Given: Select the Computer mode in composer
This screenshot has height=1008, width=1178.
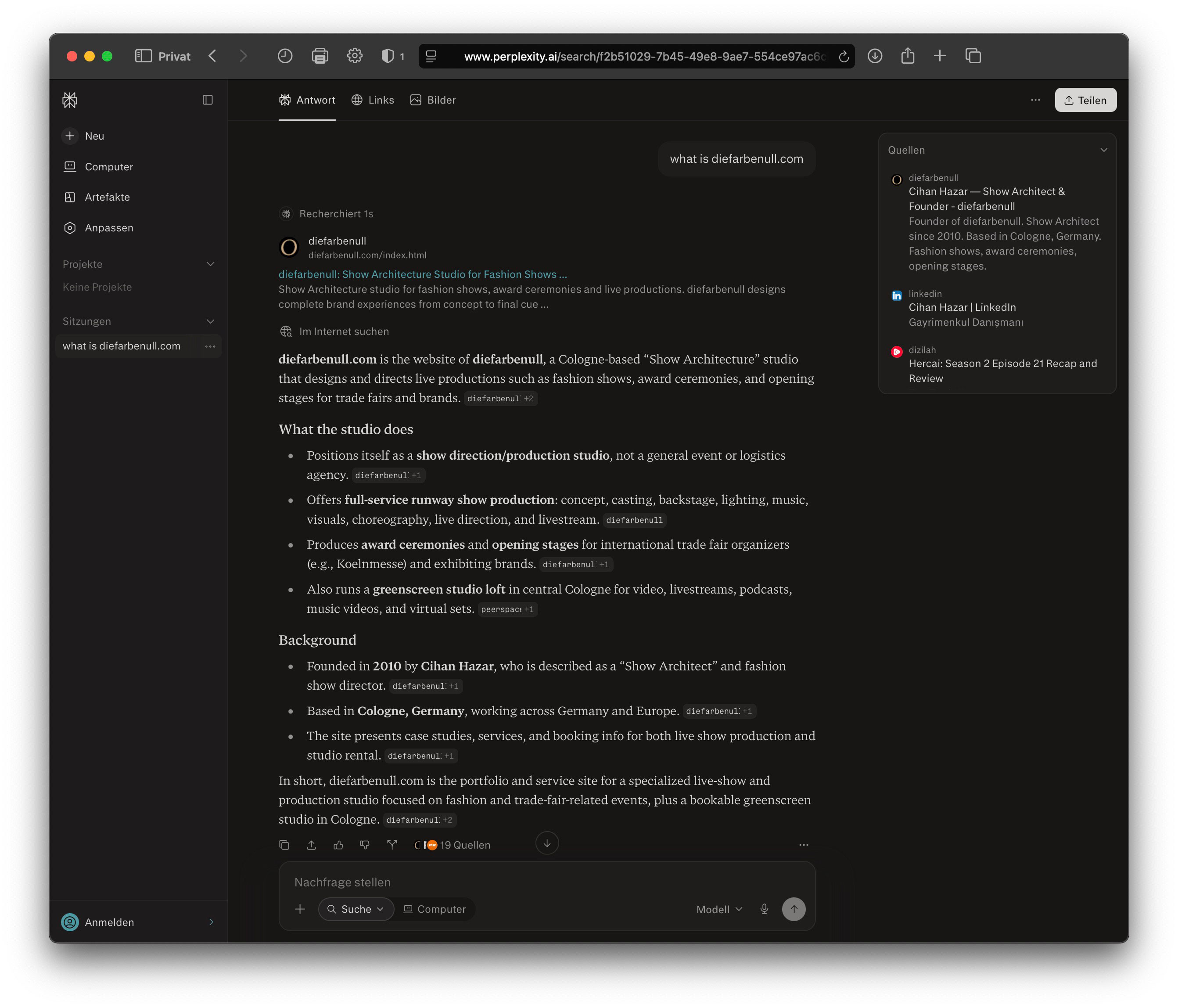Looking at the screenshot, I should coord(435,909).
